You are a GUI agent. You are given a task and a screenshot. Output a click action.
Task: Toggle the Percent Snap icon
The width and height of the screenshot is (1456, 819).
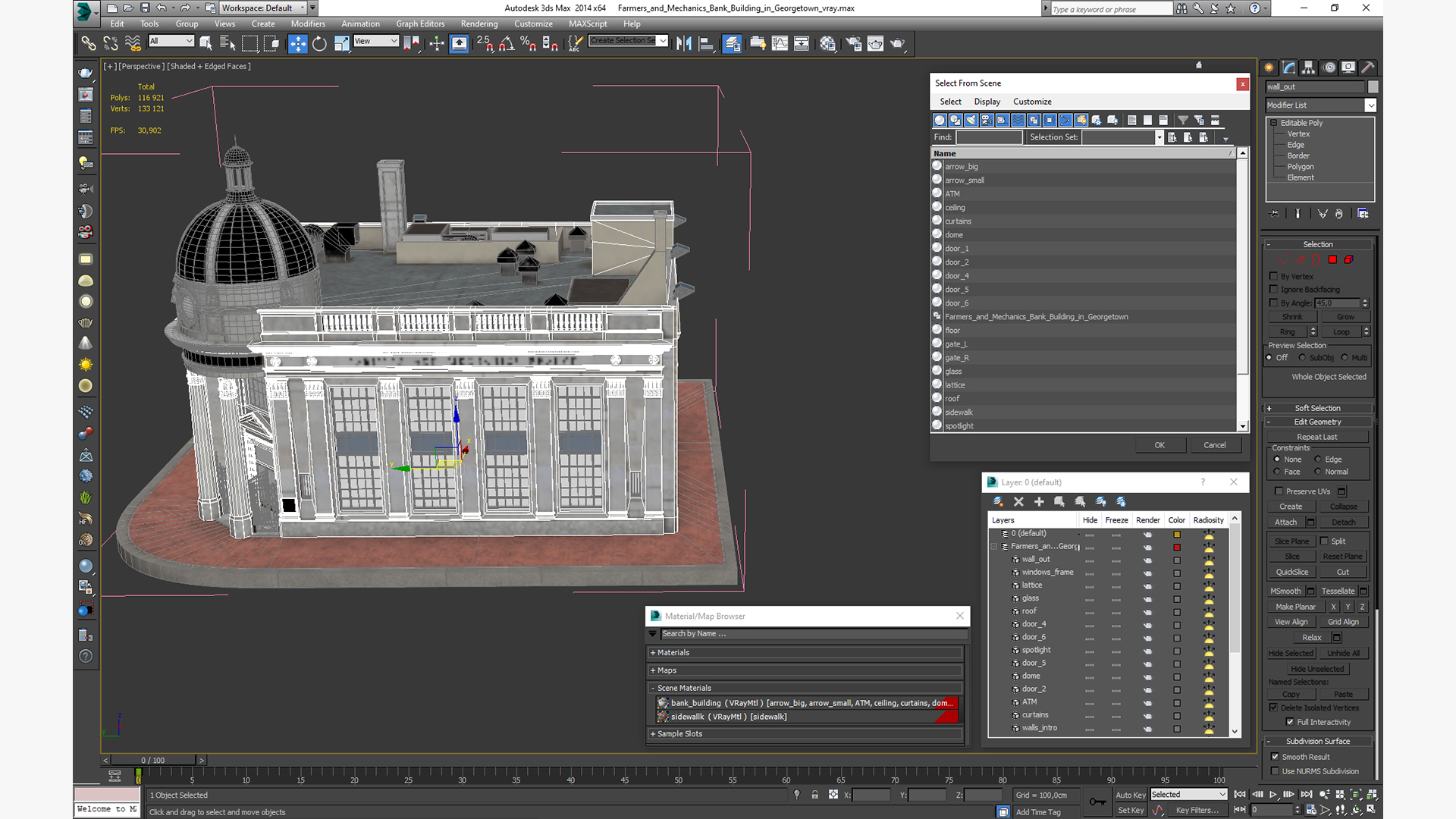click(x=528, y=43)
